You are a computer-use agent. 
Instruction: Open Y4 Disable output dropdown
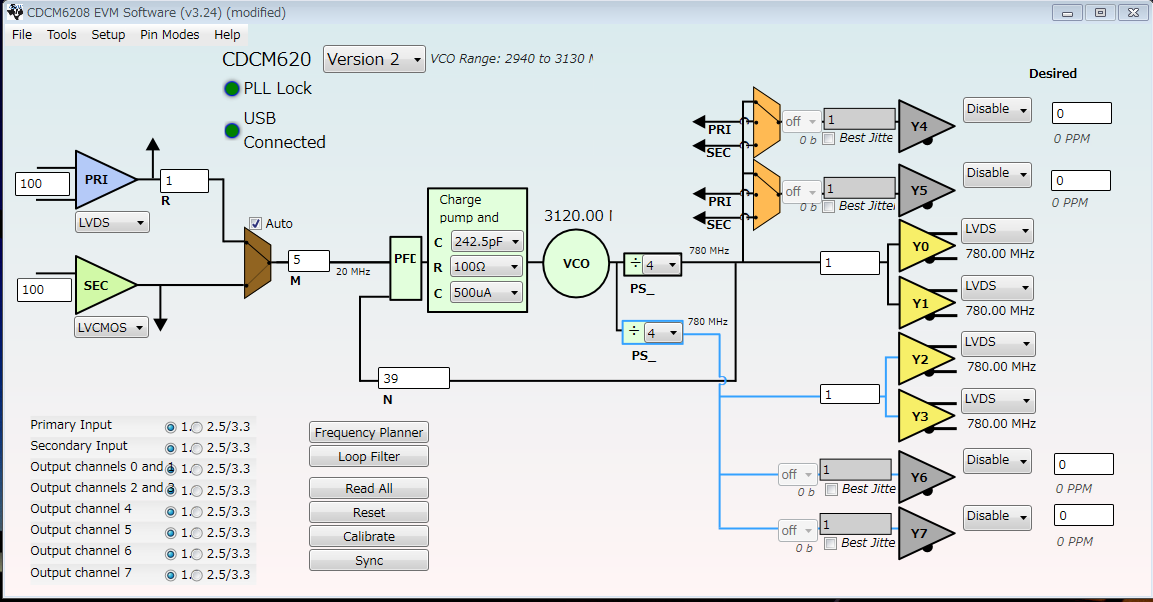998,110
